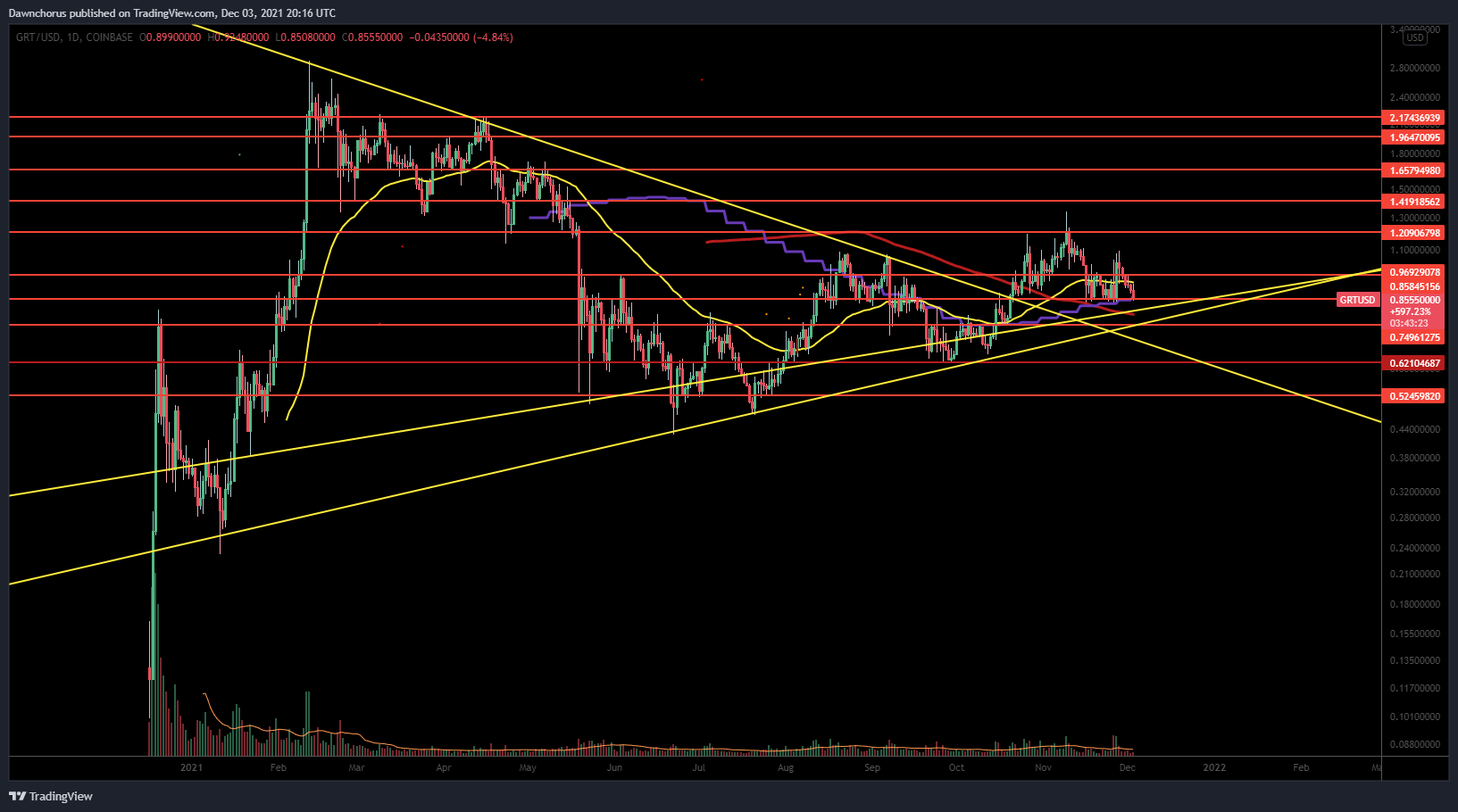Viewport: 1458px width, 812px height.
Task: Click the Nov label on the time axis
Action: point(1043,767)
